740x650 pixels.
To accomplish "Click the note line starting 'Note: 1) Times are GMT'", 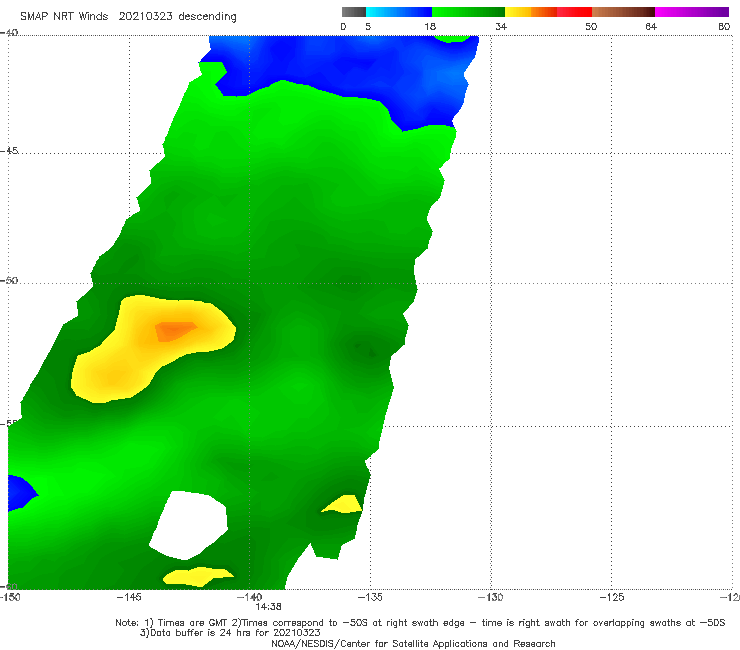I will (420, 623).
